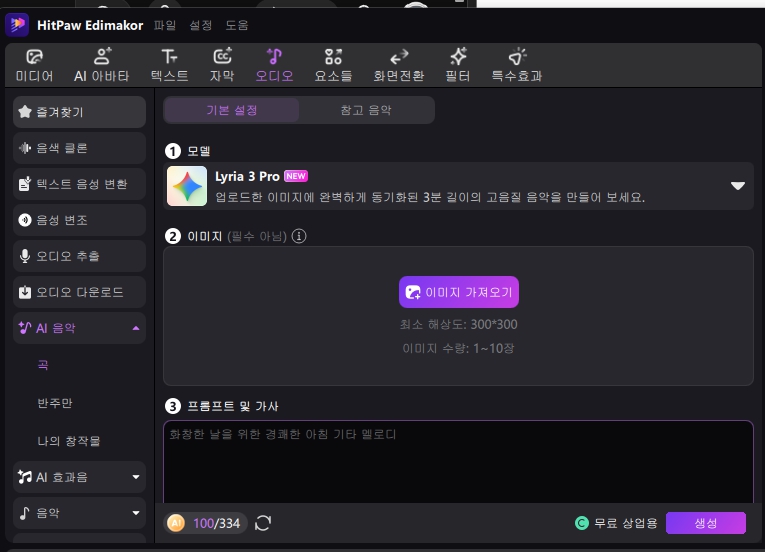The image size is (765, 552).
Task: Click the info icon beside 이미지
Action: [x=299, y=236]
